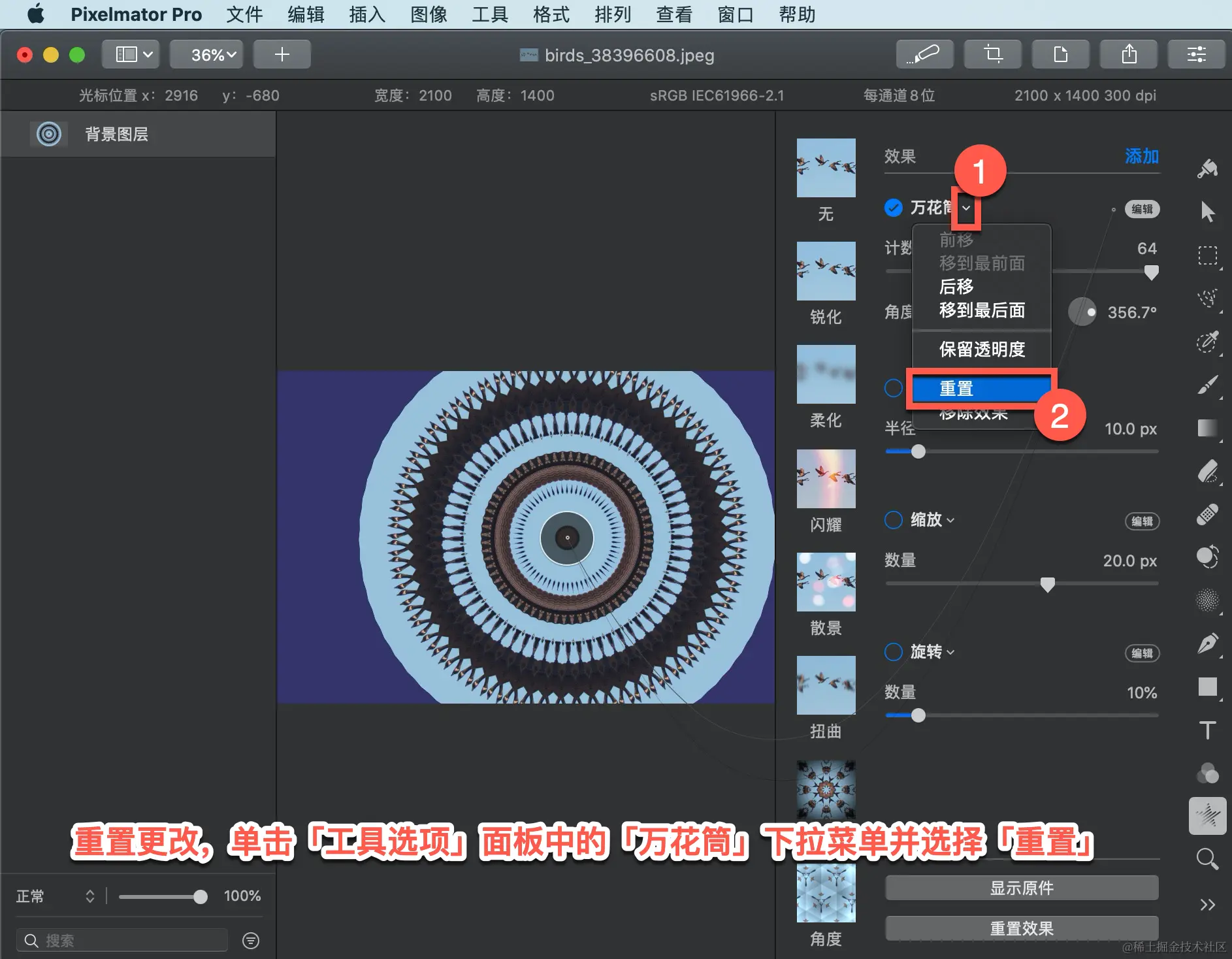The height and width of the screenshot is (959, 1232).
Task: Open the 36% zoom level dropdown
Action: (206, 54)
